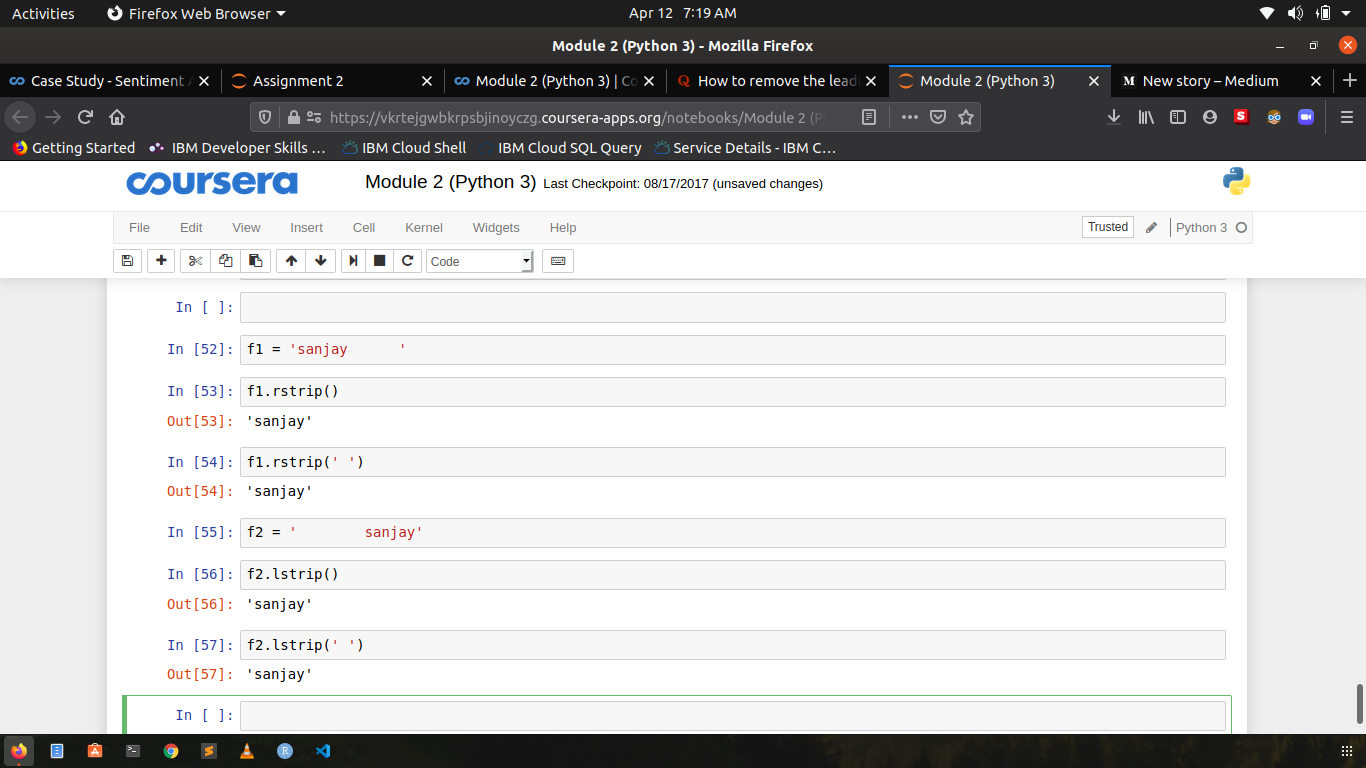The height and width of the screenshot is (768, 1366).
Task: Click the empty selected cell at the bottom
Action: [732, 716]
